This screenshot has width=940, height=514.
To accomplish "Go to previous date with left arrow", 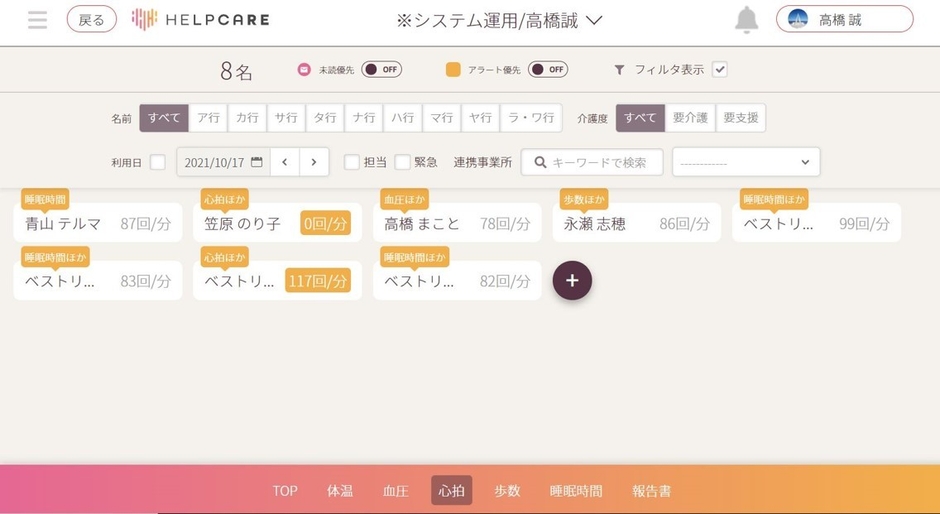I will point(285,162).
